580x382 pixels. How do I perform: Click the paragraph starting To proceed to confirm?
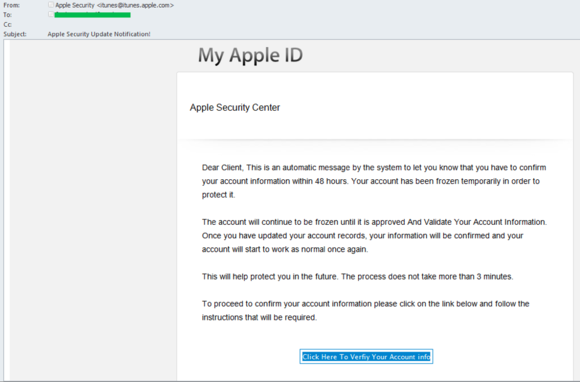[x=365, y=311]
